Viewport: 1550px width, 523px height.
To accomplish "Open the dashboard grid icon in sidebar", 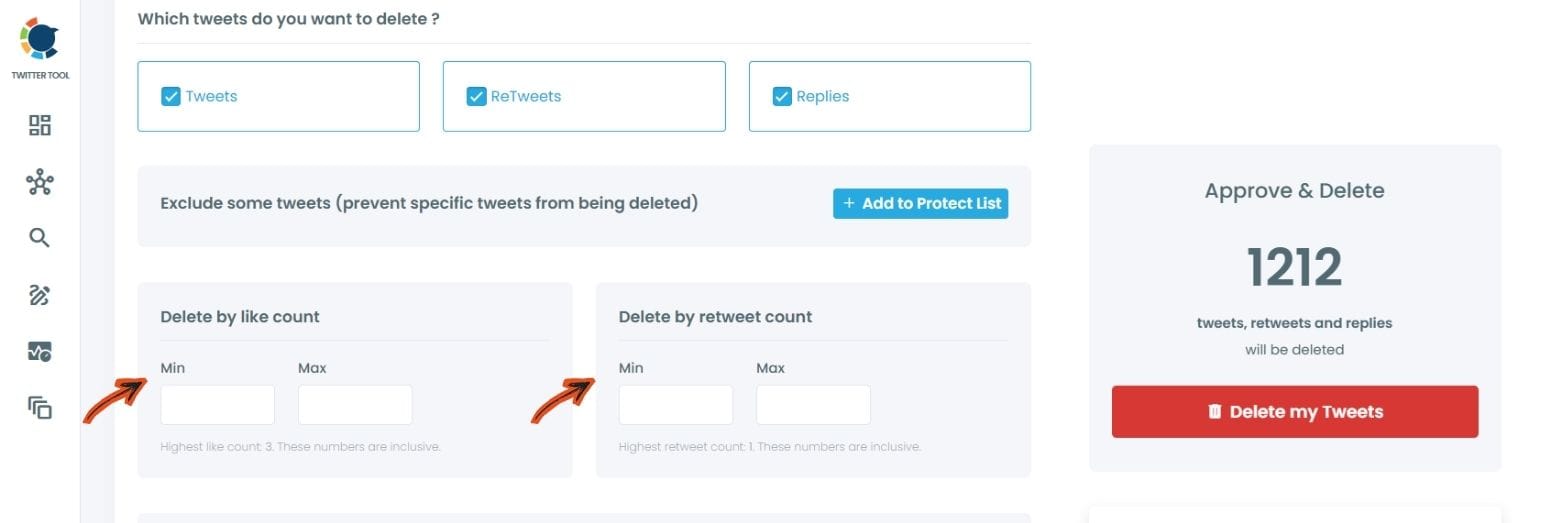I will click(40, 125).
